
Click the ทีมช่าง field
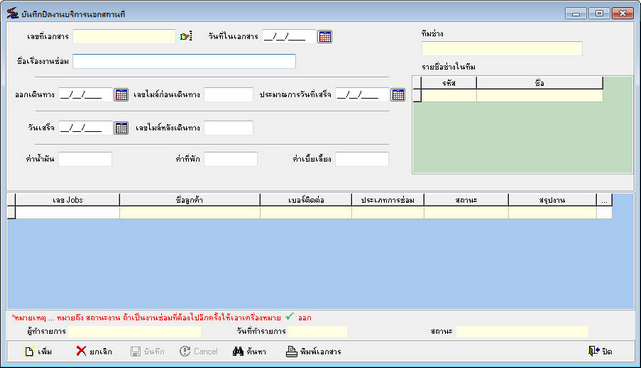click(x=502, y=49)
